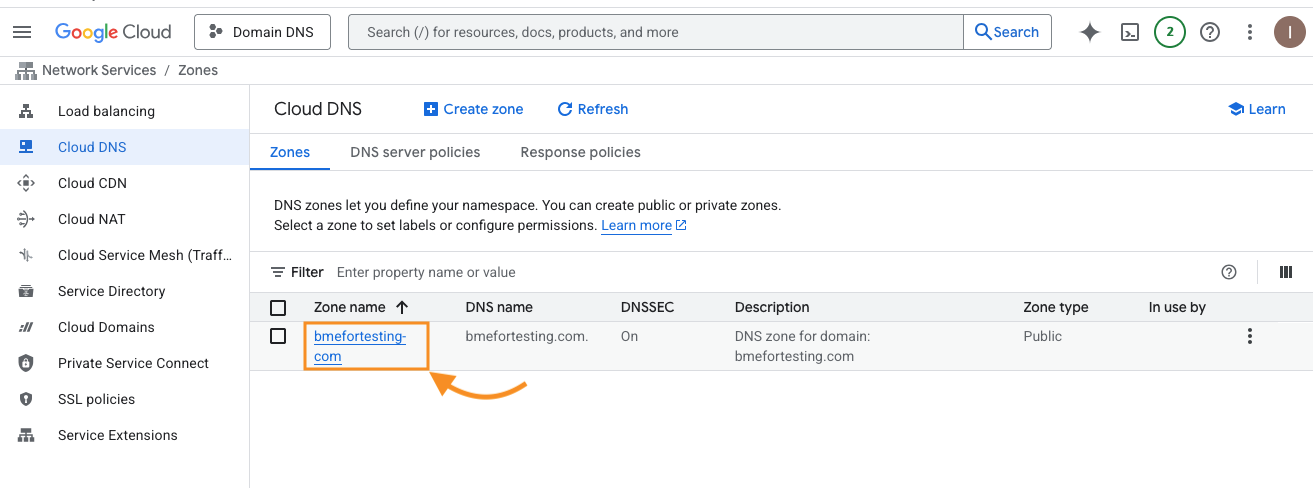Click the Cloud Domains sidebar icon
This screenshot has width=1313, height=488.
(26, 327)
